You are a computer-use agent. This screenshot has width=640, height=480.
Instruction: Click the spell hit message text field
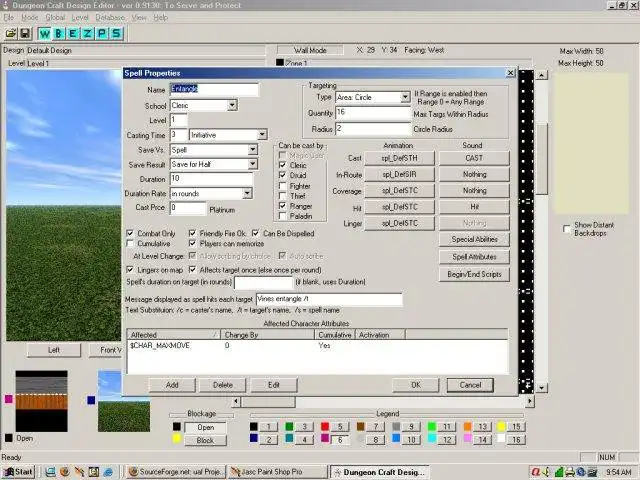tap(329, 299)
